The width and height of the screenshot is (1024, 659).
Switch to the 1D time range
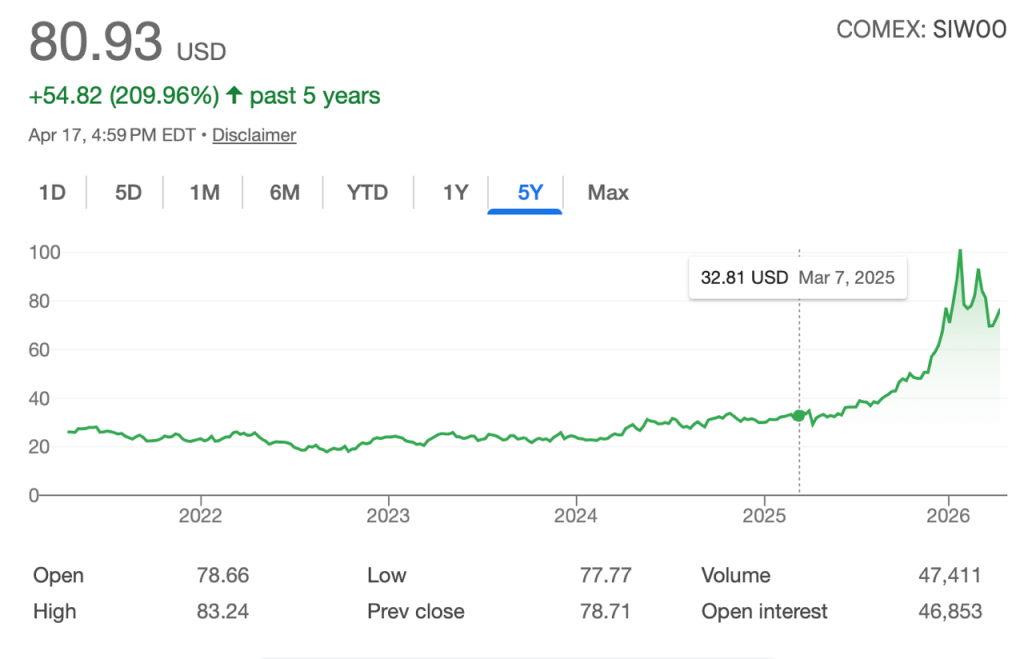click(52, 192)
